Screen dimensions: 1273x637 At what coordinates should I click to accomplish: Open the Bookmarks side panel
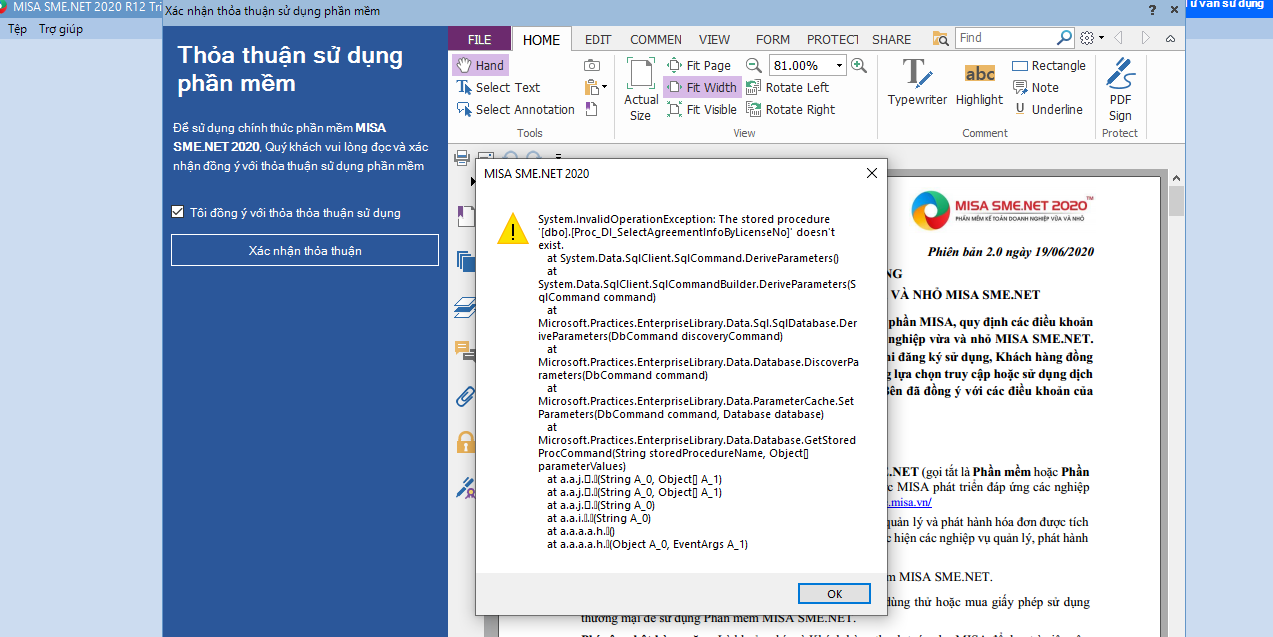tap(464, 215)
